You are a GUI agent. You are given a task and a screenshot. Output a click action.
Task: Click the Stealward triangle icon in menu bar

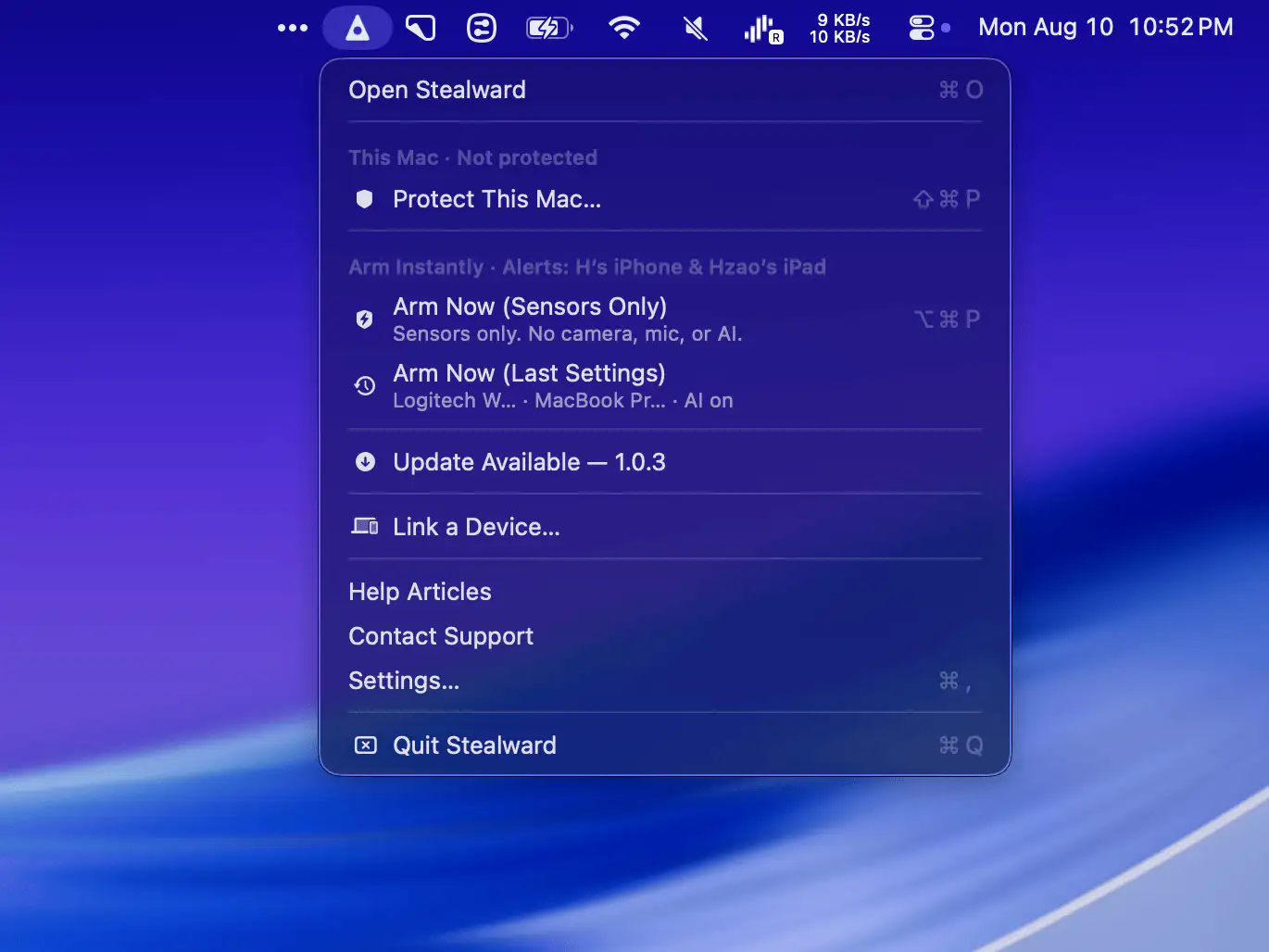pos(358,28)
